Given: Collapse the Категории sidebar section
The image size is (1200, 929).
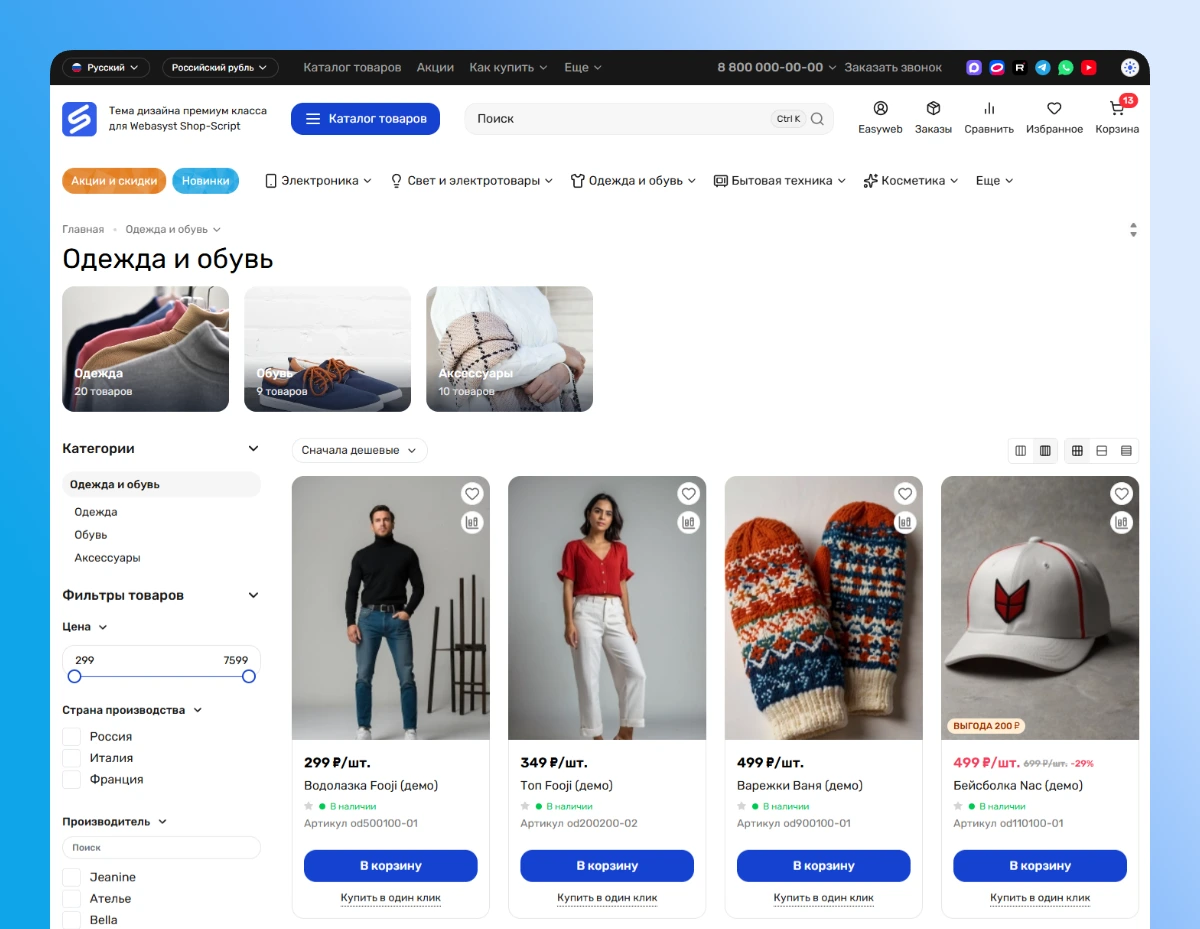Looking at the screenshot, I should point(253,449).
